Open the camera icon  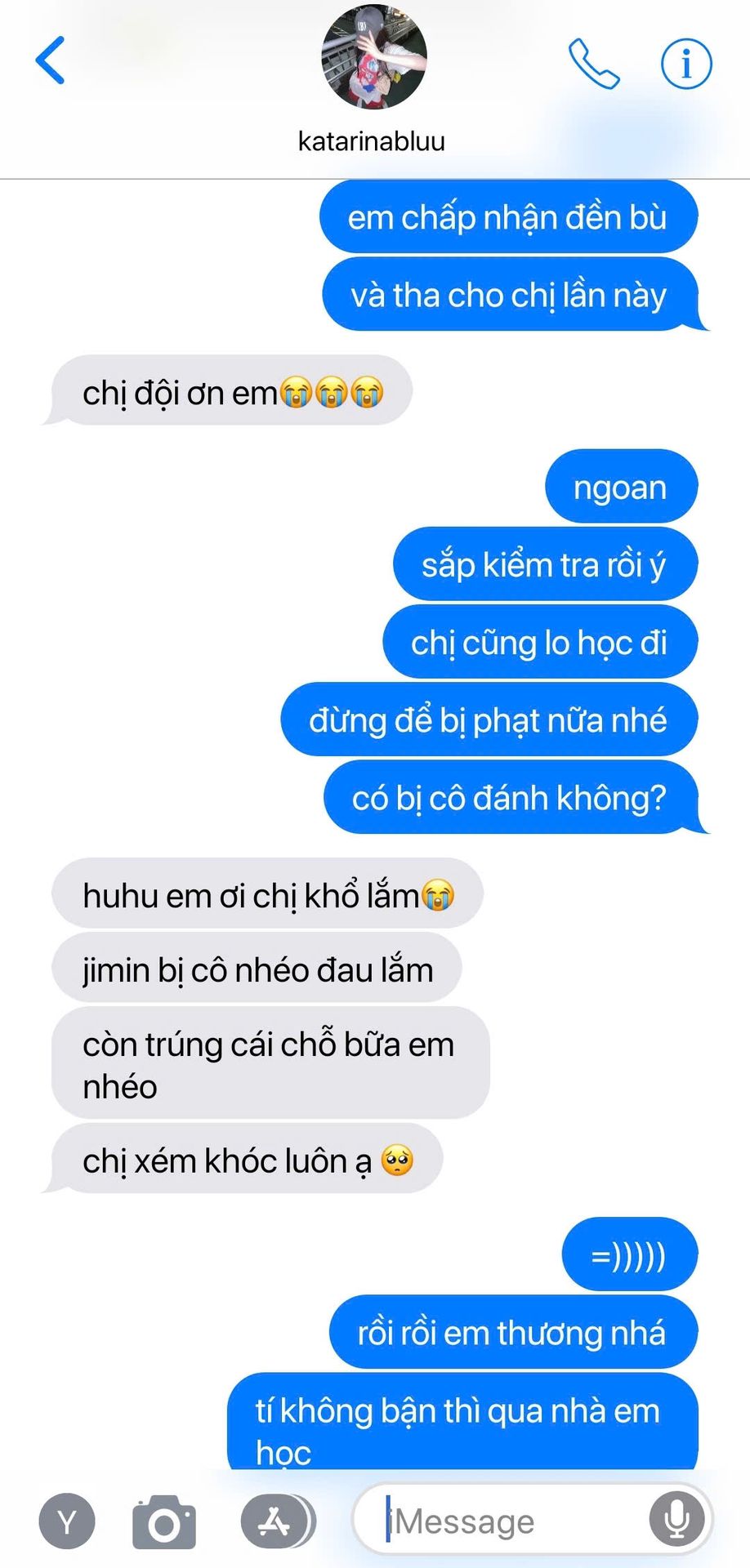(x=164, y=1521)
